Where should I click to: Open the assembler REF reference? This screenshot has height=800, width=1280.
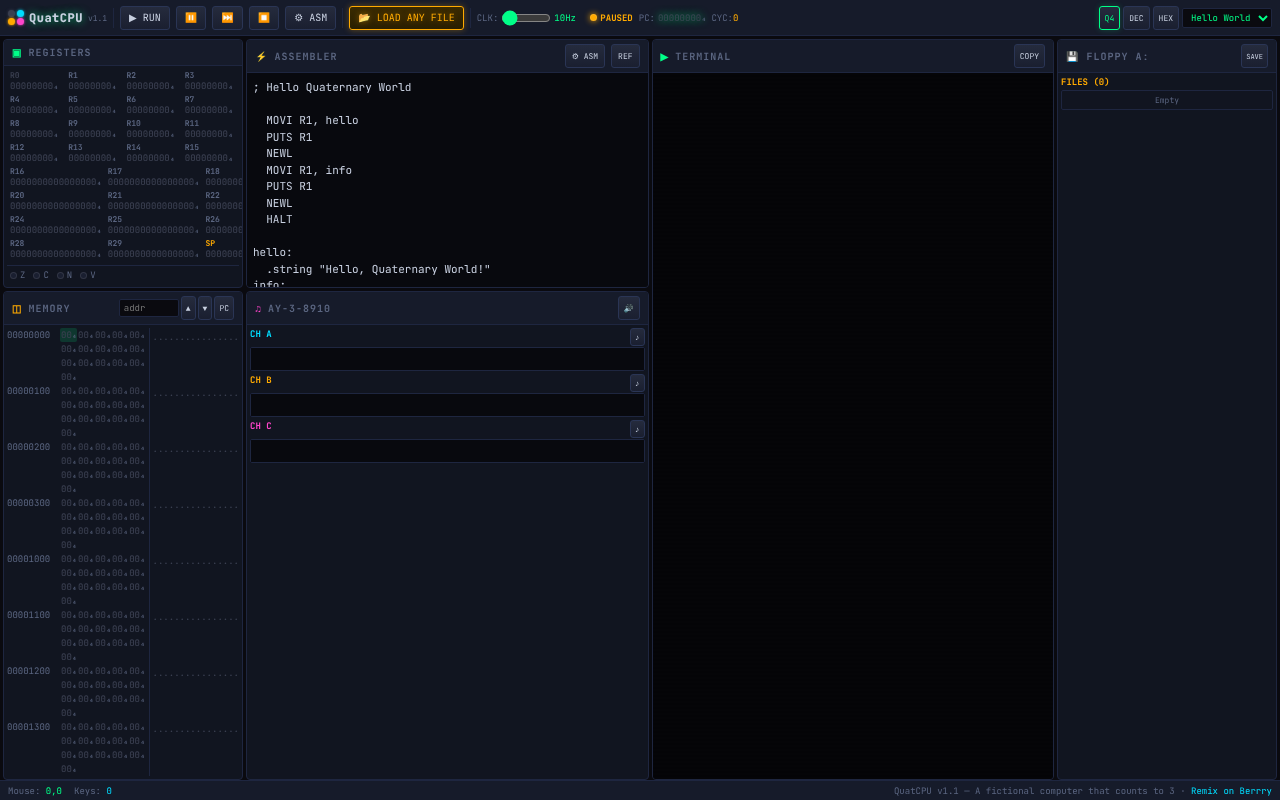[x=625, y=56]
